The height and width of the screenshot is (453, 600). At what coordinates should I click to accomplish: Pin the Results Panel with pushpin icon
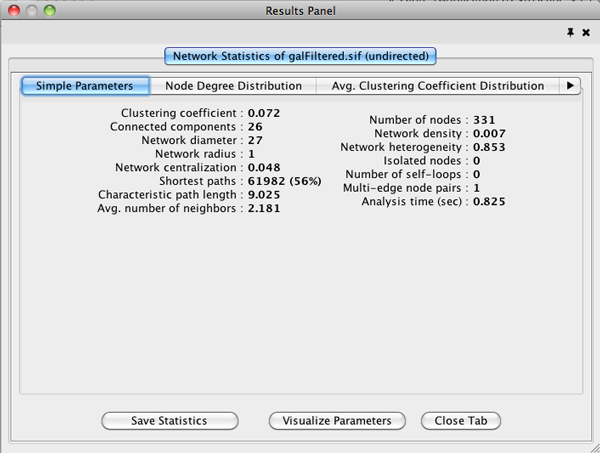[571, 33]
